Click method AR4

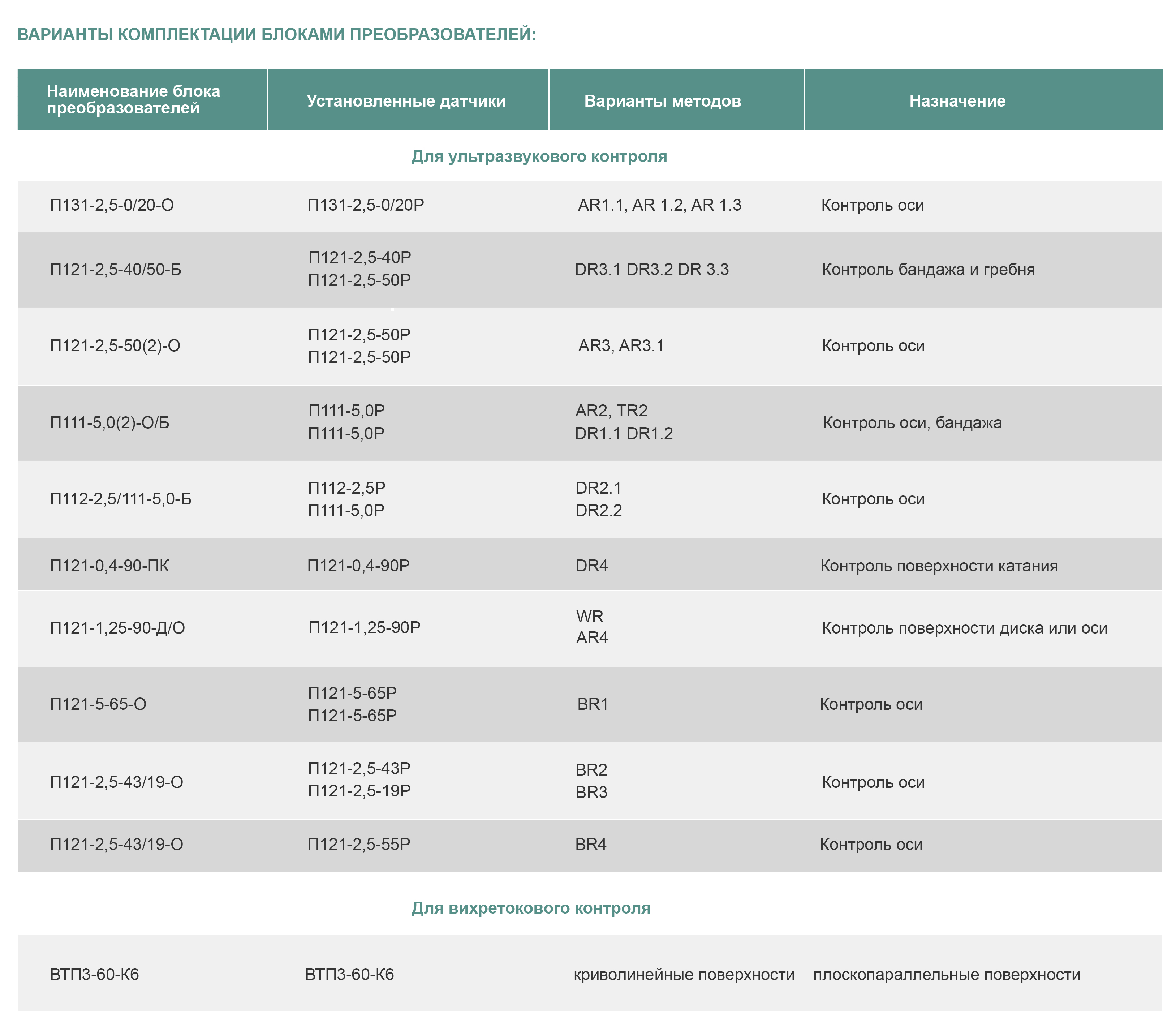point(592,637)
